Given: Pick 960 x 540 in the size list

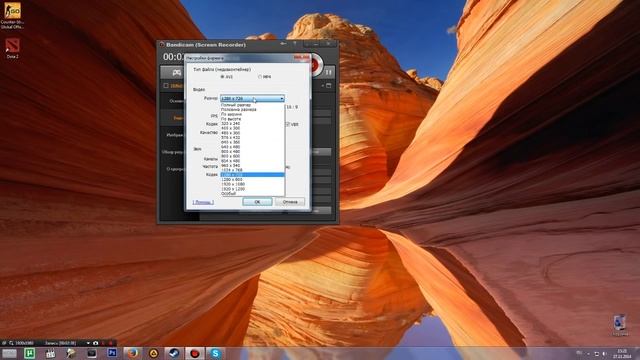Looking at the screenshot, I should [252, 166].
